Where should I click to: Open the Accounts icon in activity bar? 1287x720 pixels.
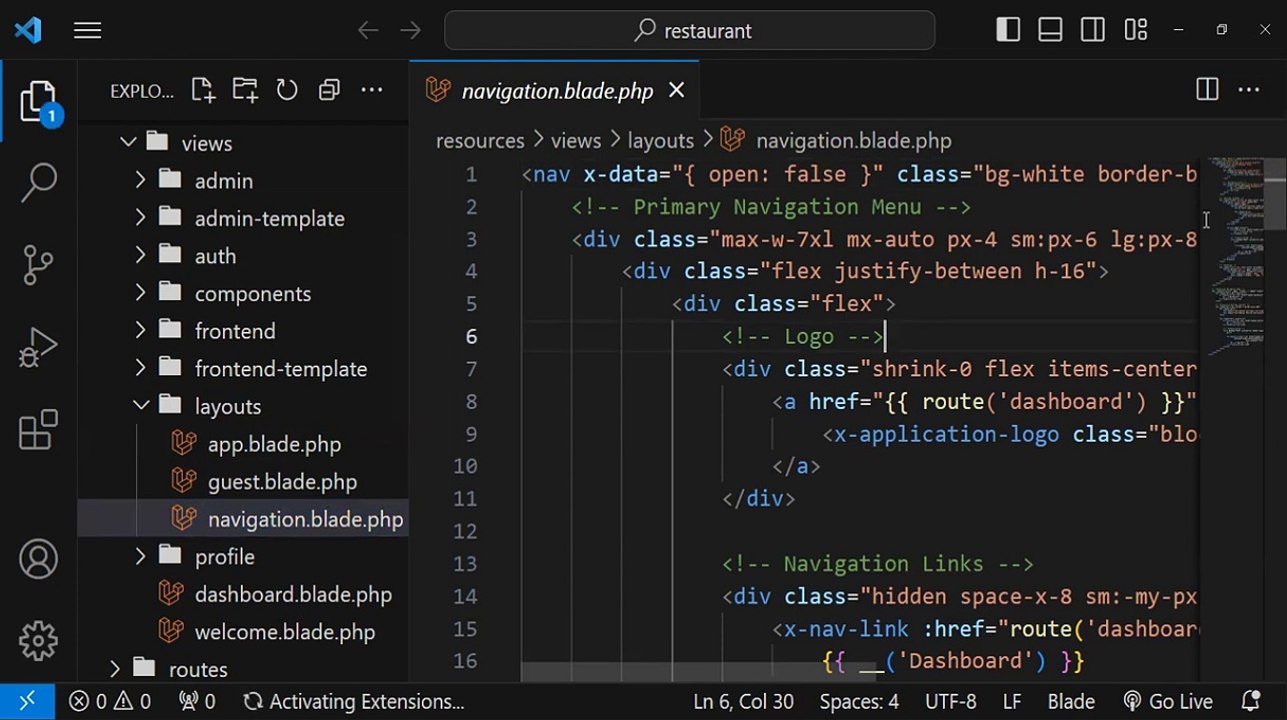point(38,559)
